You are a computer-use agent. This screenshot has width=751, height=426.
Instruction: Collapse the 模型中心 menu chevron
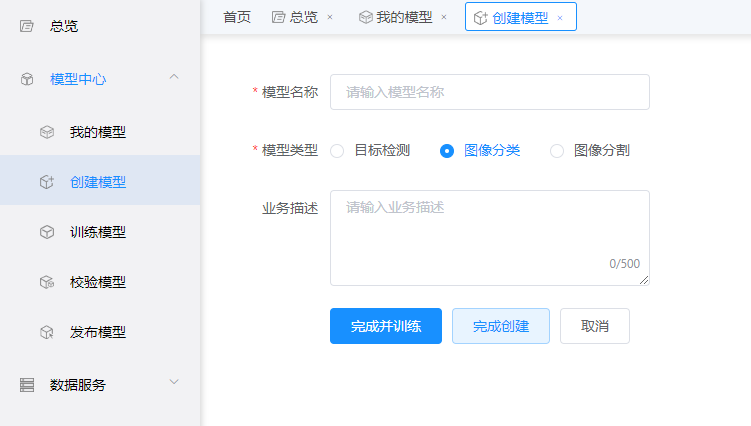[174, 77]
